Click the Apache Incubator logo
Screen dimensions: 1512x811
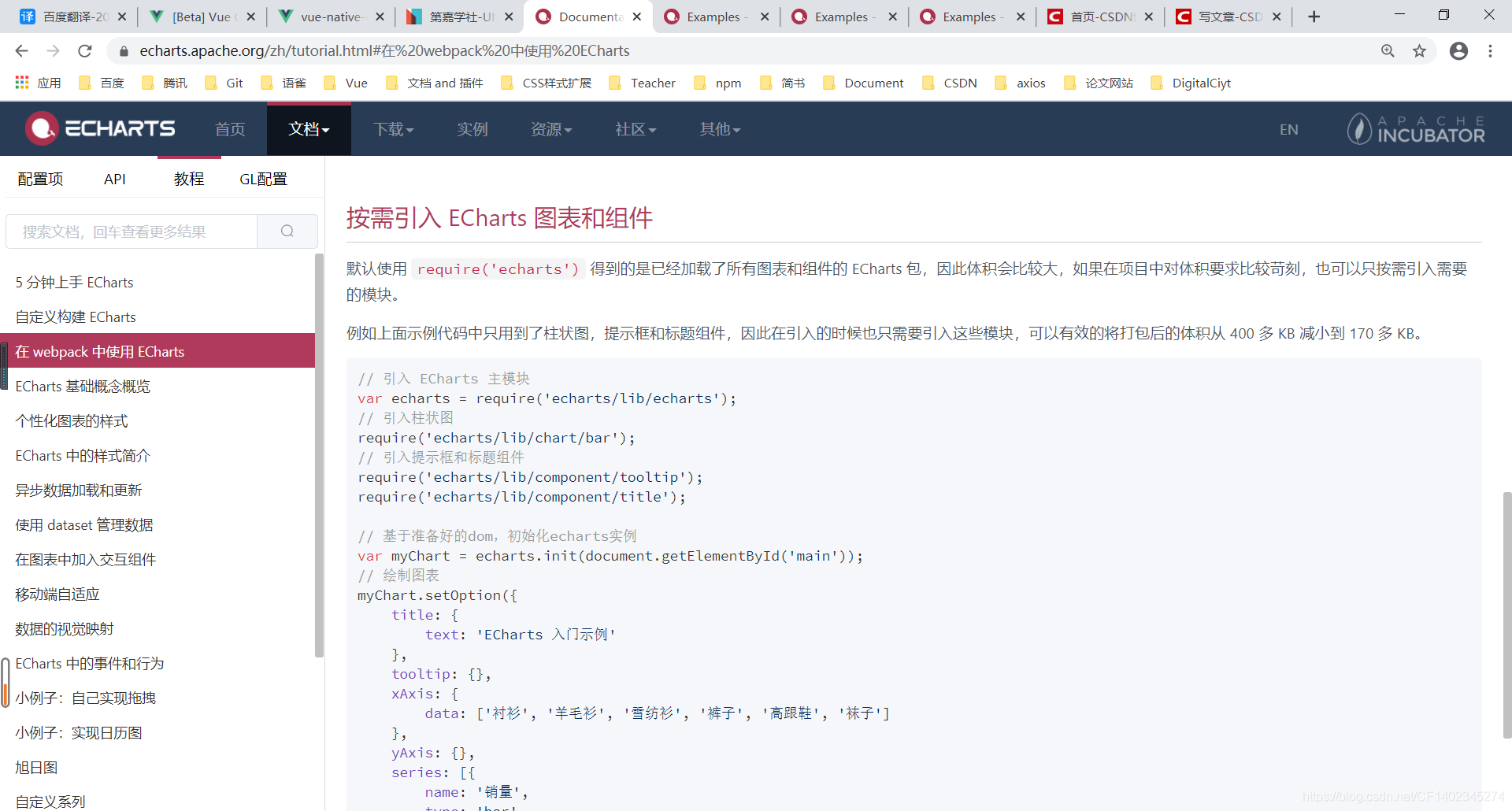tap(1416, 129)
